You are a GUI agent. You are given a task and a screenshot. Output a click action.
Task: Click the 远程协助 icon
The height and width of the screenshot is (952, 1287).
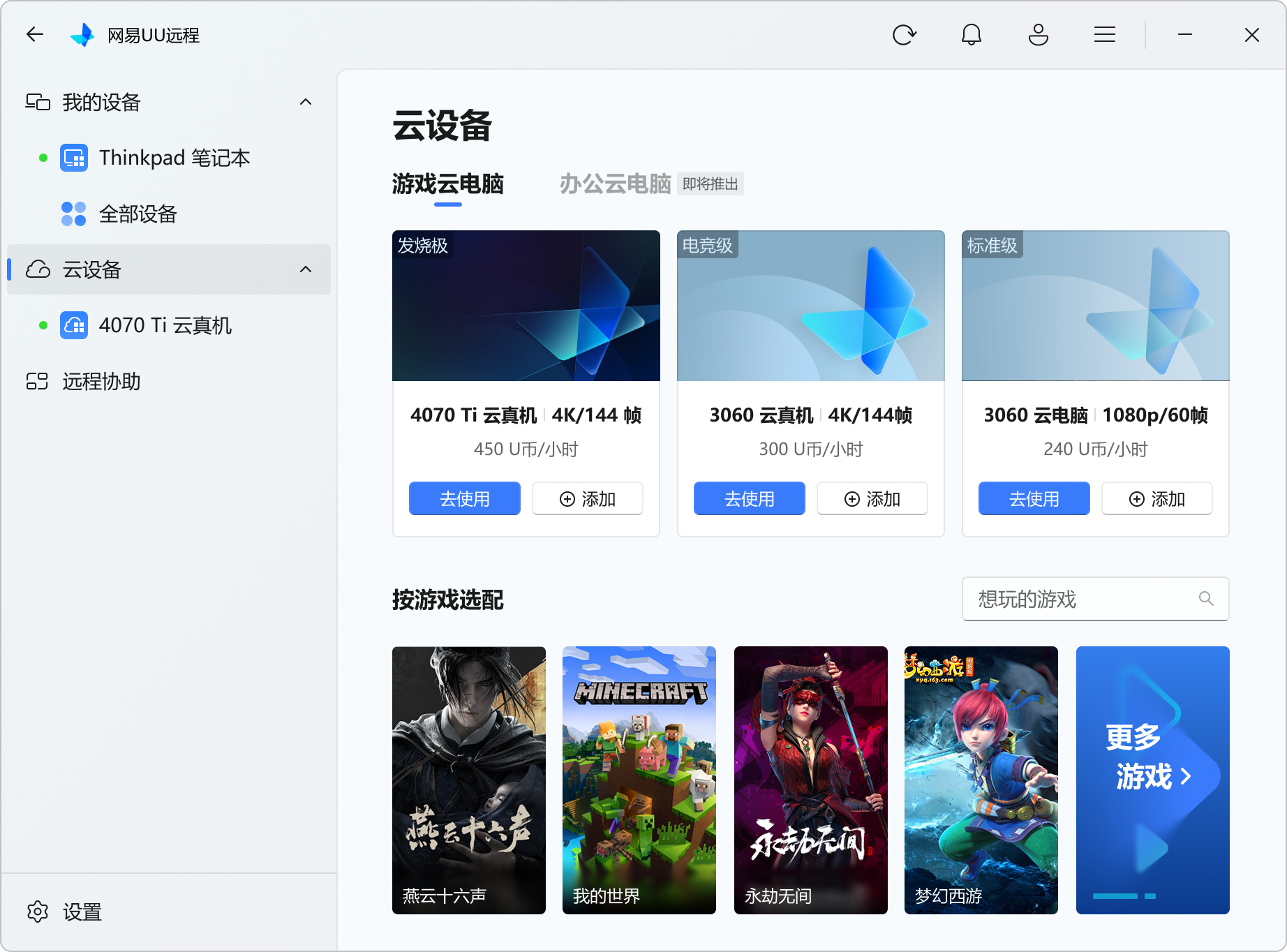[x=37, y=381]
